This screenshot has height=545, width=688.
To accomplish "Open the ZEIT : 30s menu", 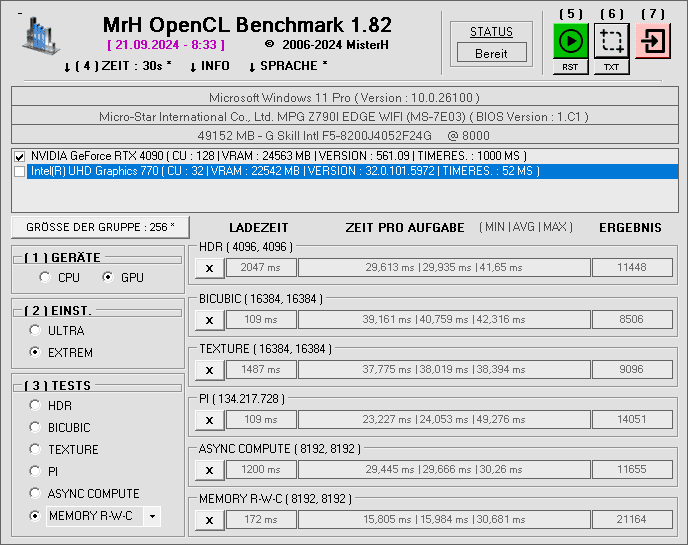I will point(118,66).
